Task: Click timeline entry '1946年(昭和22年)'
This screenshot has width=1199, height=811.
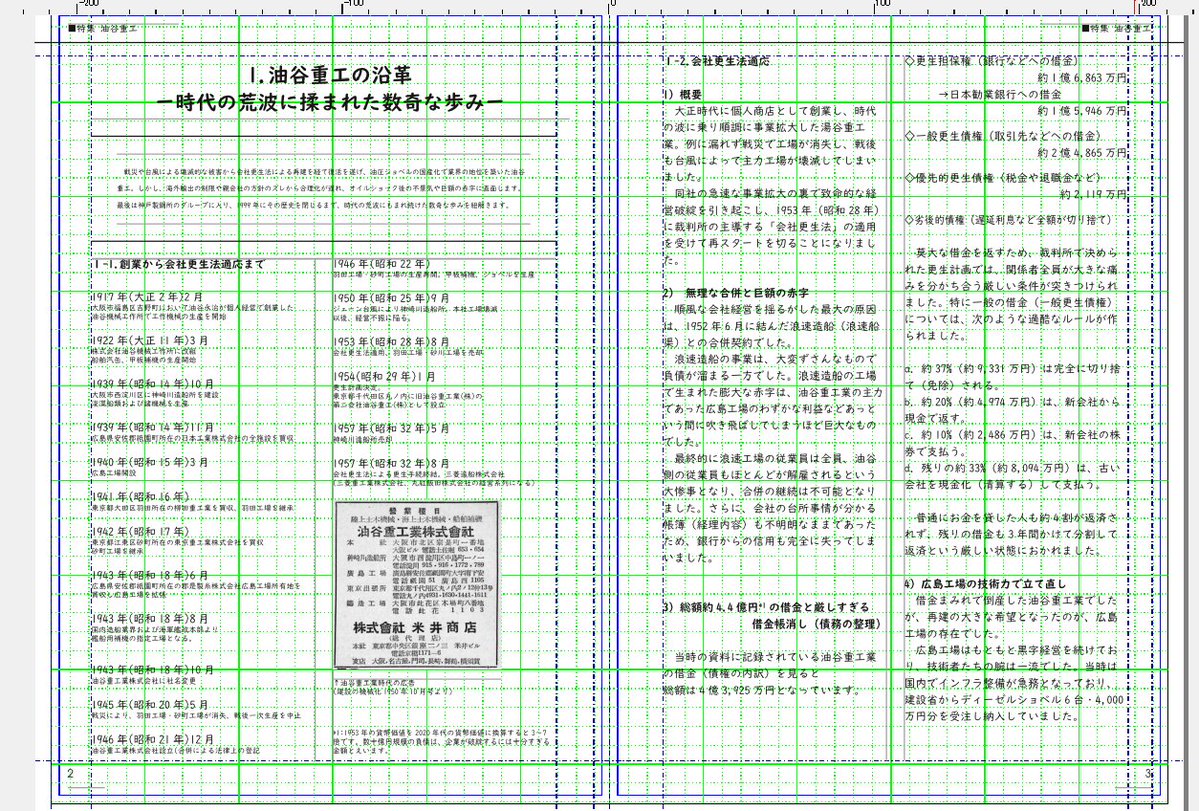Action: (382, 264)
